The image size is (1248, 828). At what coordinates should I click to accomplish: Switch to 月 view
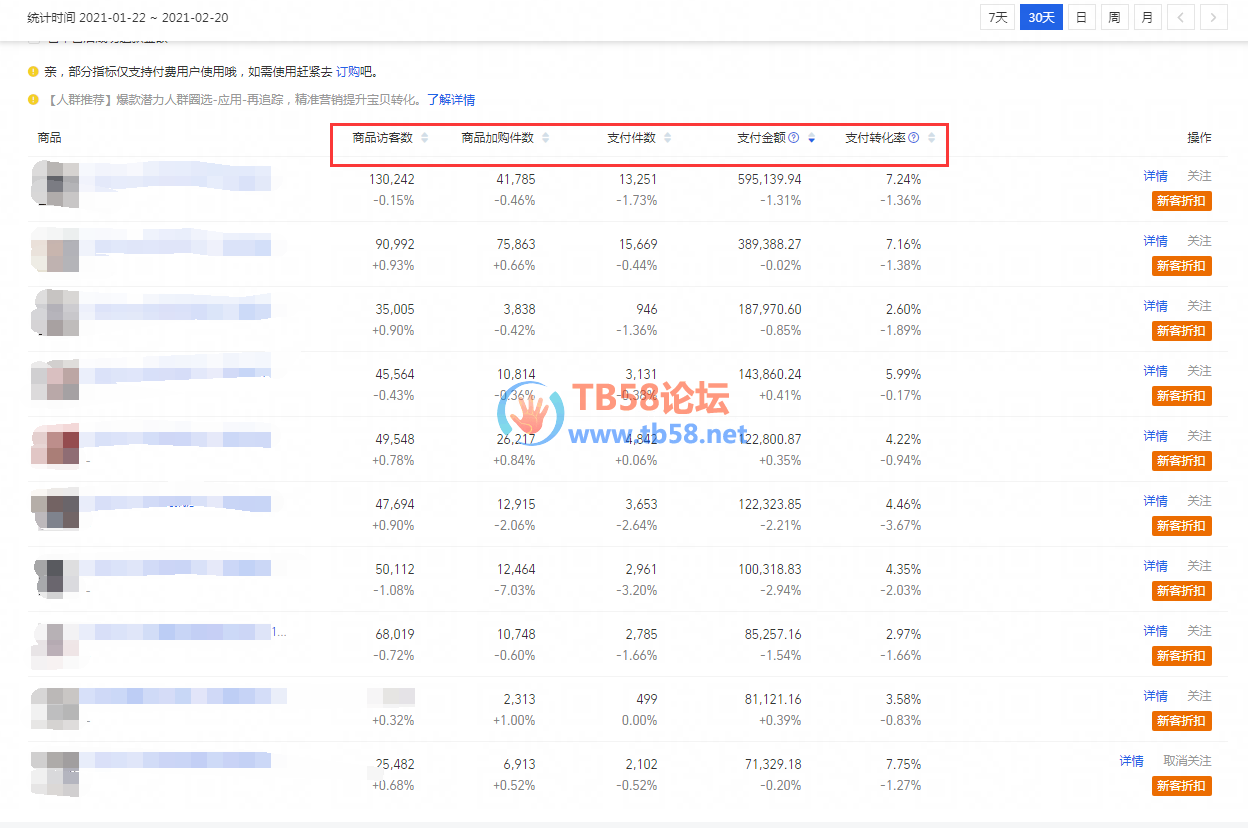(x=1147, y=17)
